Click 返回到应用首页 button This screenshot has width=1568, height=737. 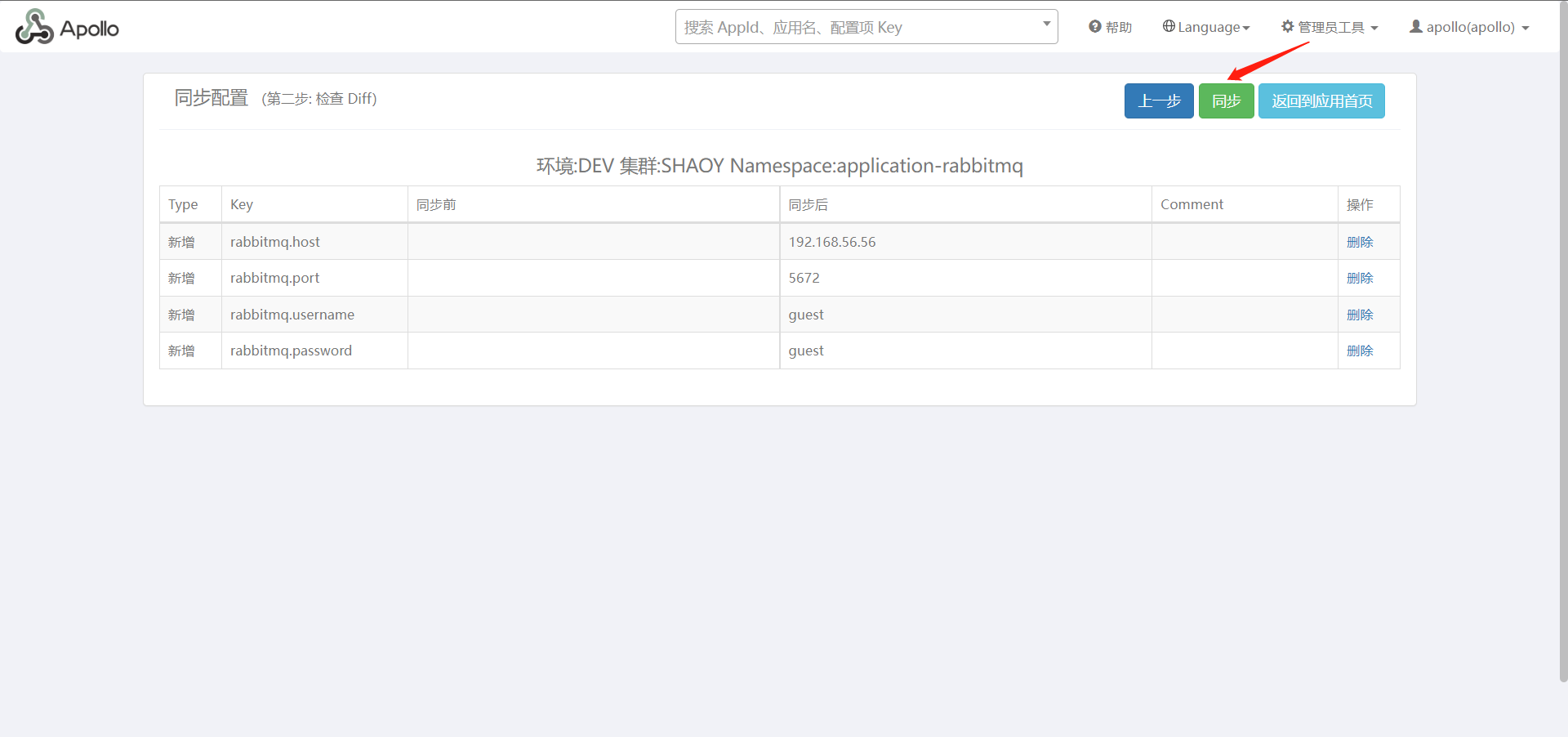1321,101
